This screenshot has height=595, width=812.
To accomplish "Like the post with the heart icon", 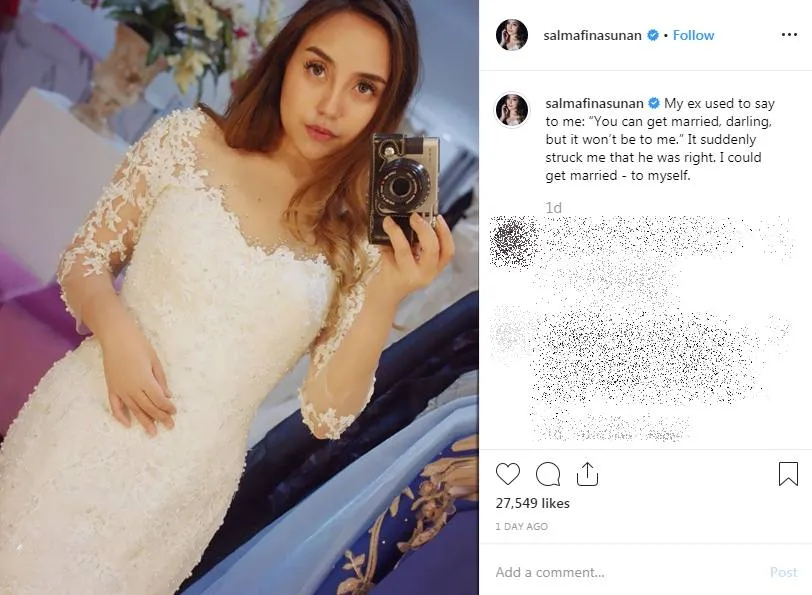I will coord(508,474).
